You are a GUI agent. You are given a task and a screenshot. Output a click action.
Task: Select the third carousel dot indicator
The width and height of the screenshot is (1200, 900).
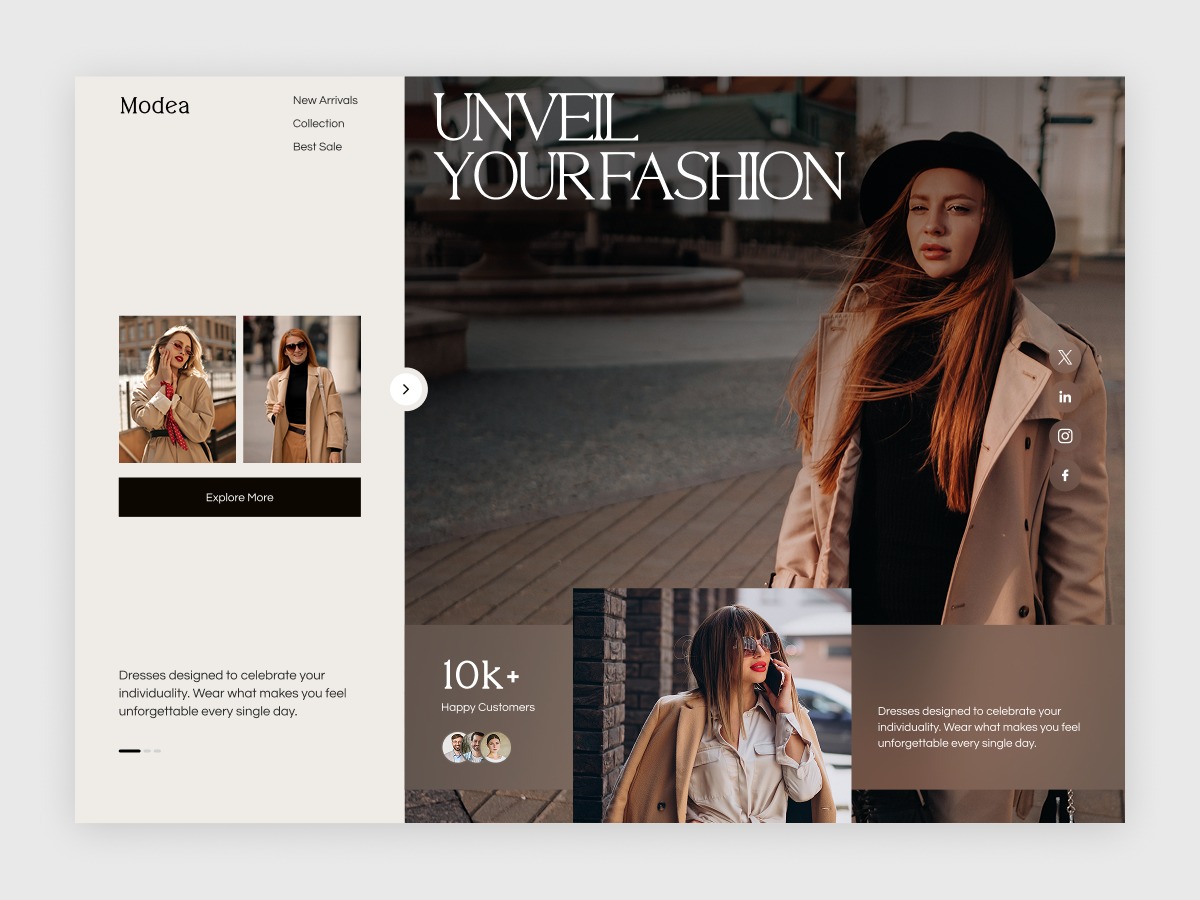tap(158, 750)
